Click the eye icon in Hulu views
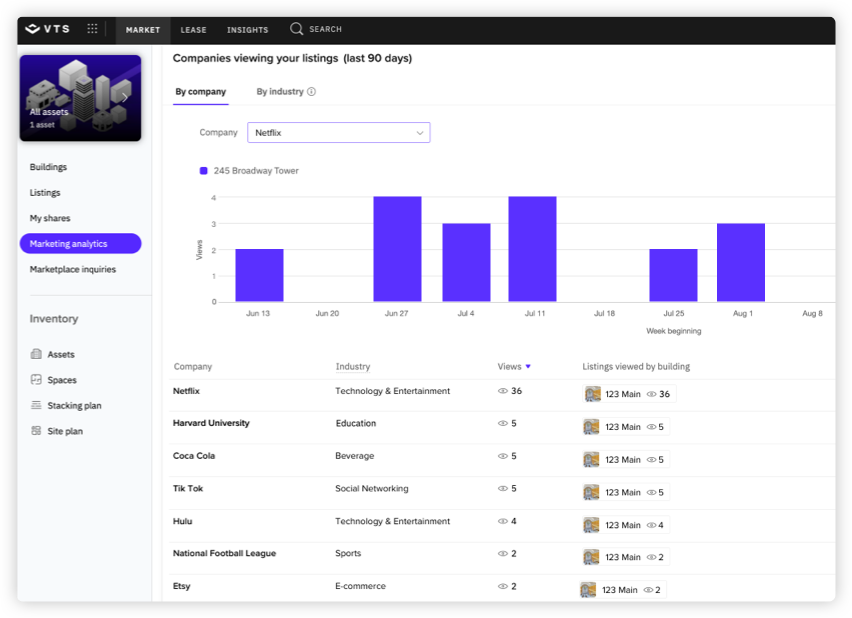The height and width of the screenshot is (618, 852). pyautogui.click(x=503, y=521)
